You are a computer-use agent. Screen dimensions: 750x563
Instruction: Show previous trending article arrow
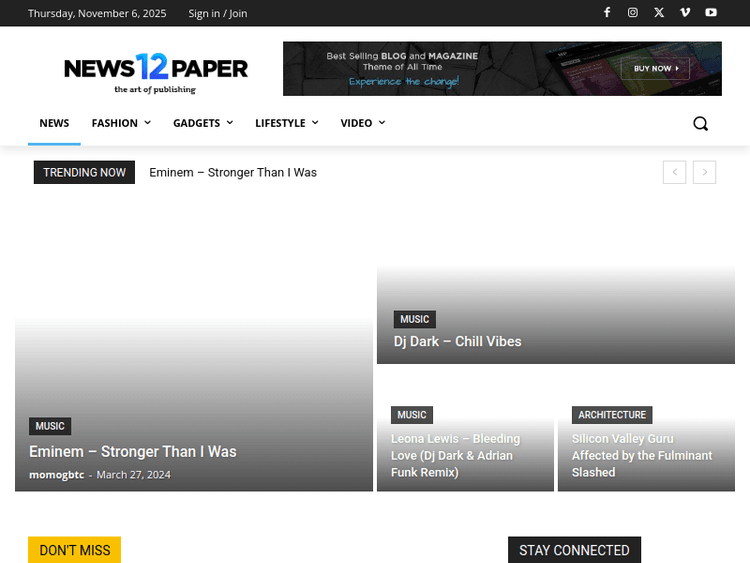coord(675,172)
